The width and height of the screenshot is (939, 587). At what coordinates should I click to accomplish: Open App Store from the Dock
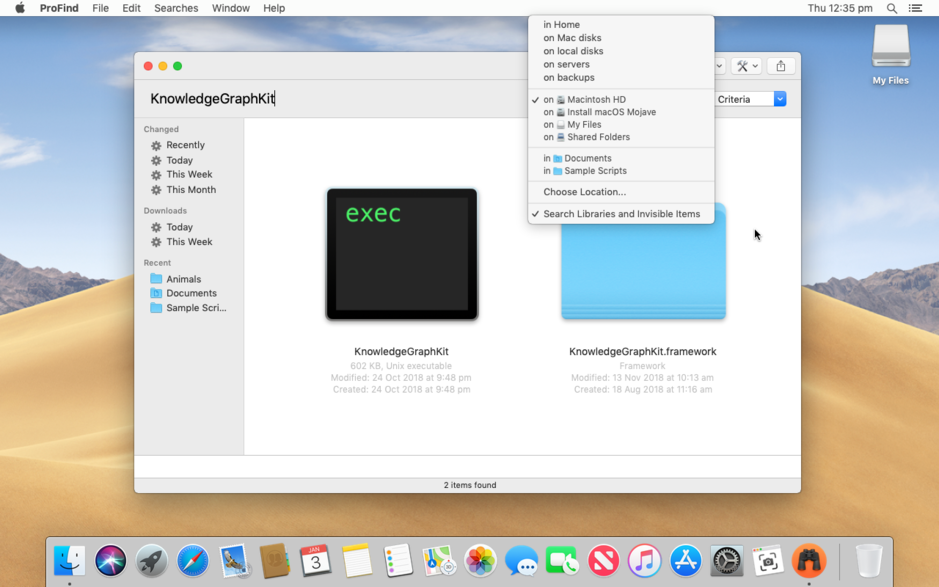686,561
